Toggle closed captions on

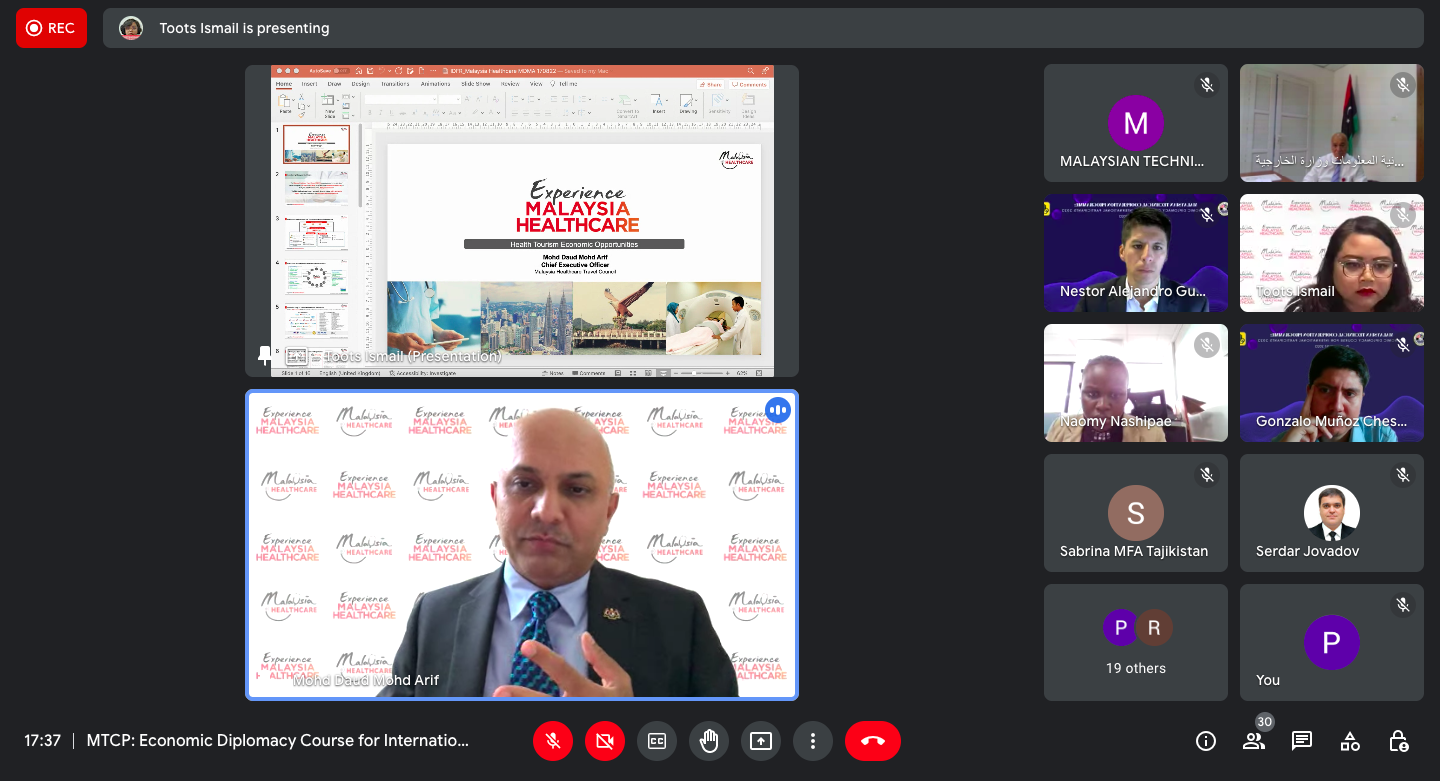pyautogui.click(x=657, y=741)
